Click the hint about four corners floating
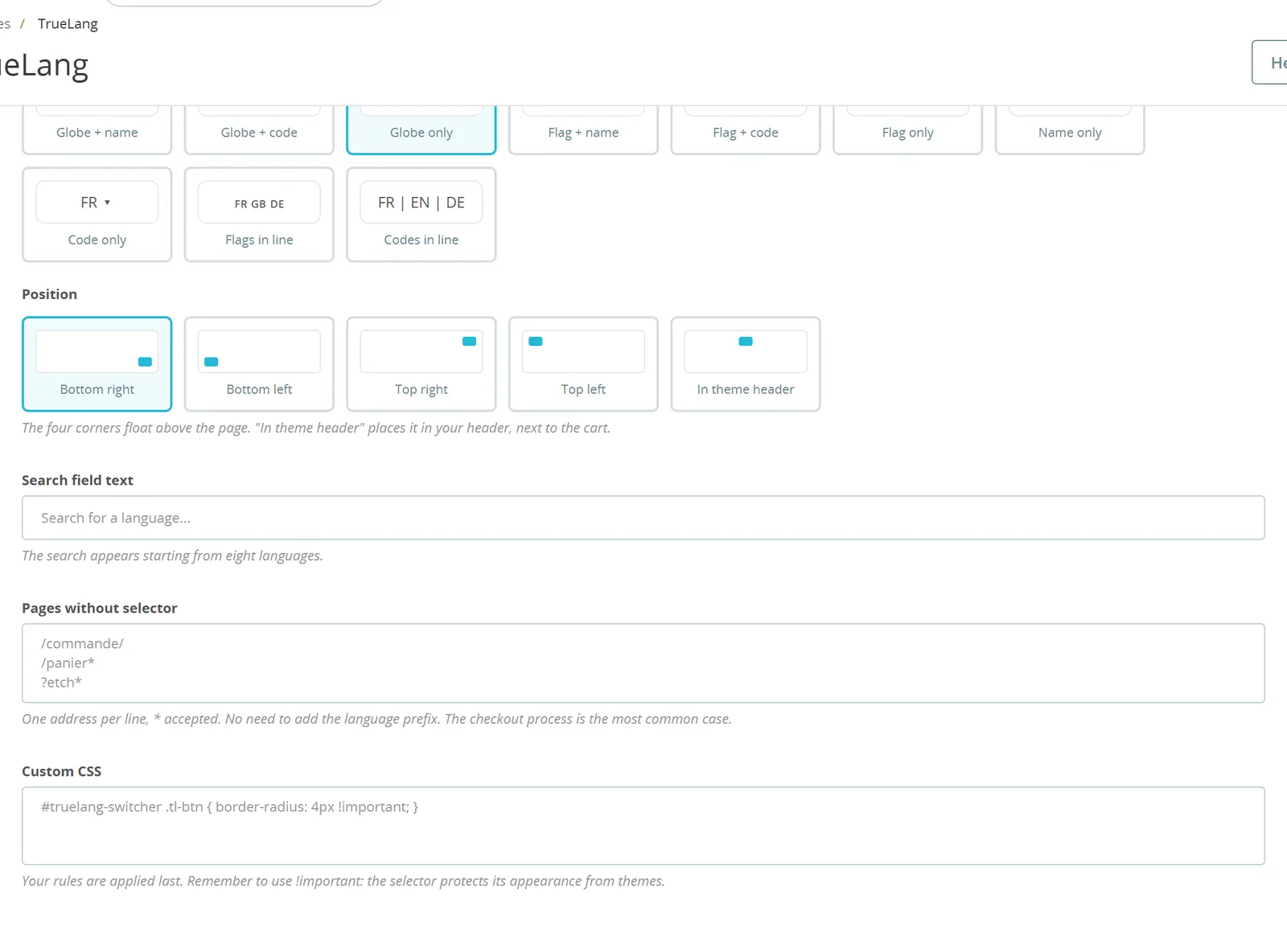This screenshot has height=952, width=1287. click(316, 428)
